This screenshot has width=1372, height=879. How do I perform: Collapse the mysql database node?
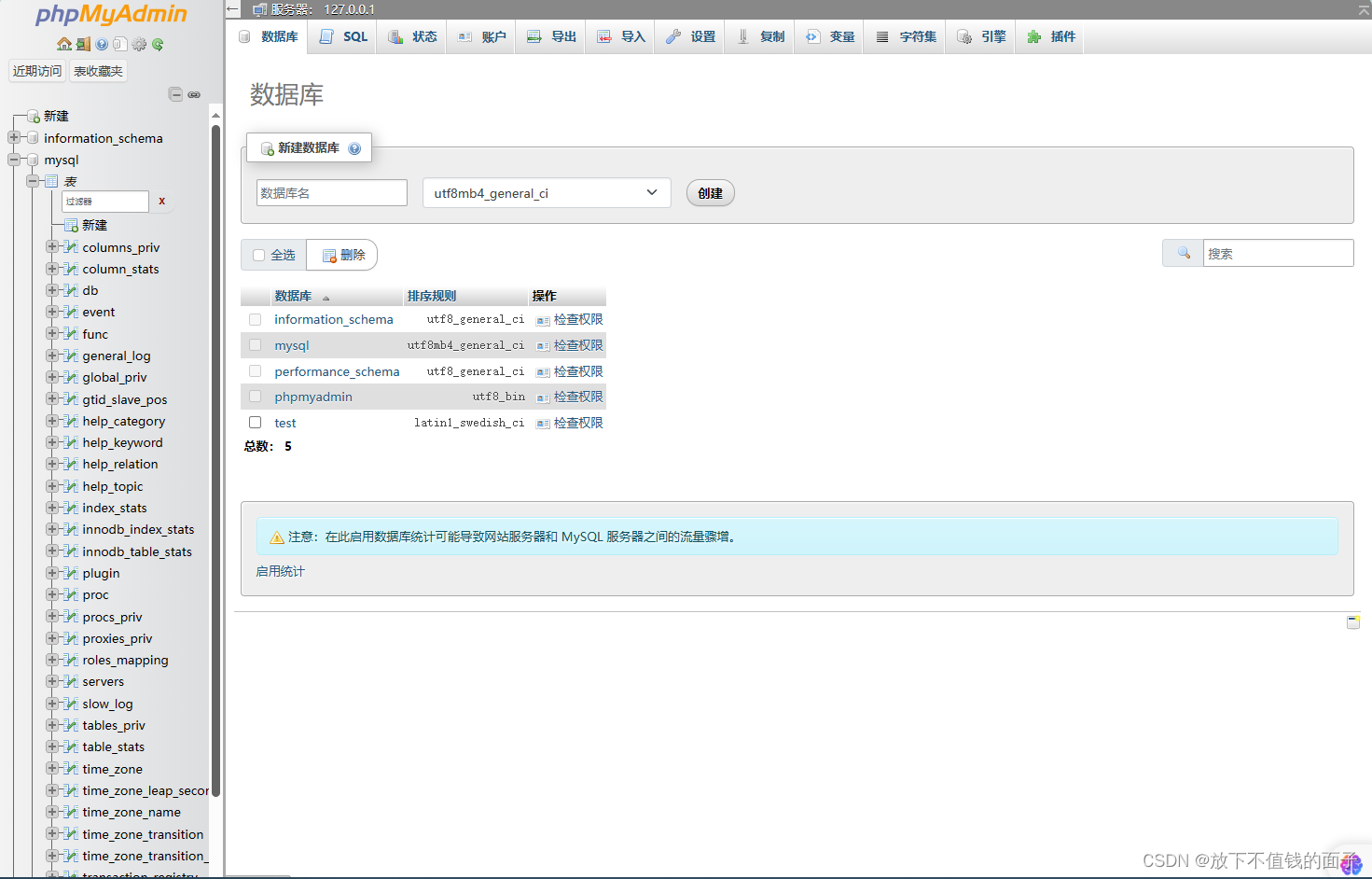[x=13, y=160]
